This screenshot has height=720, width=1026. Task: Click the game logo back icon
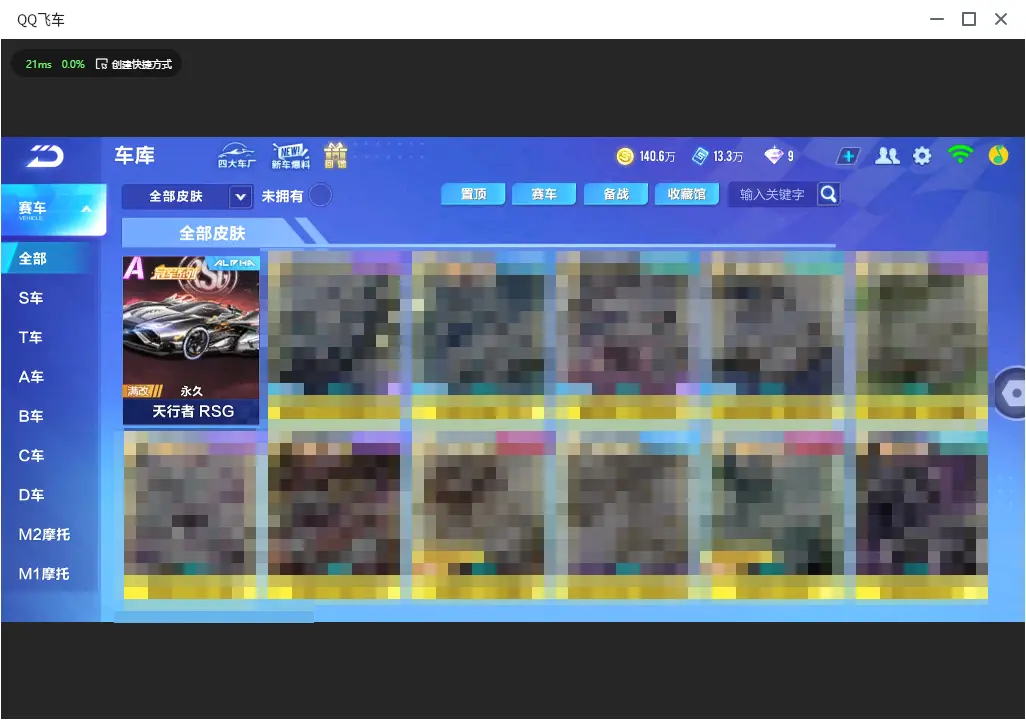point(45,156)
